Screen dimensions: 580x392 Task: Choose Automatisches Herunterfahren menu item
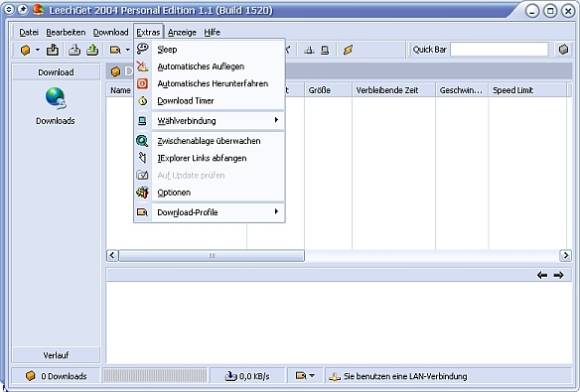point(209,84)
